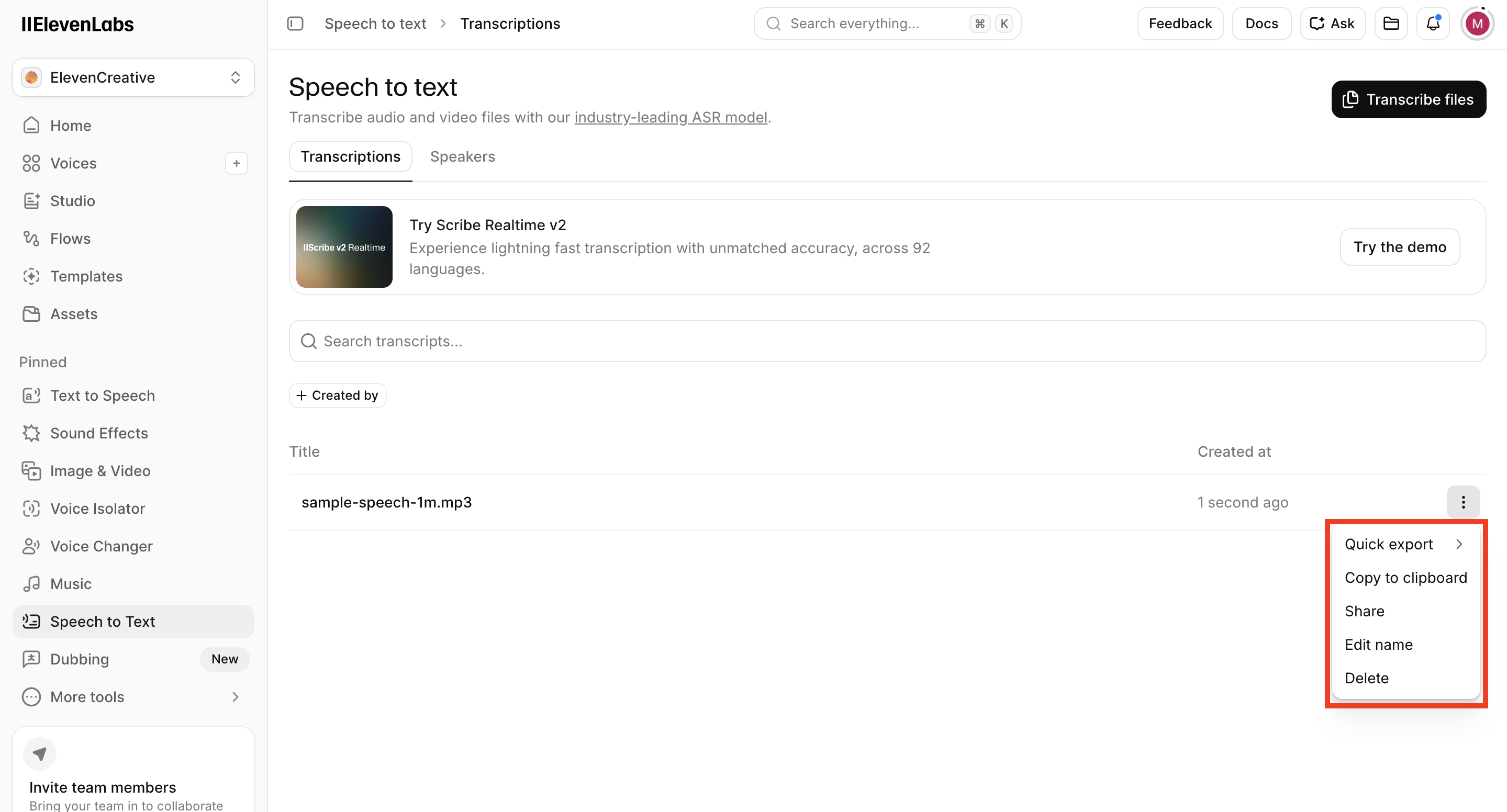Select the Transcriptions tab
The height and width of the screenshot is (812, 1507).
pyautogui.click(x=350, y=156)
